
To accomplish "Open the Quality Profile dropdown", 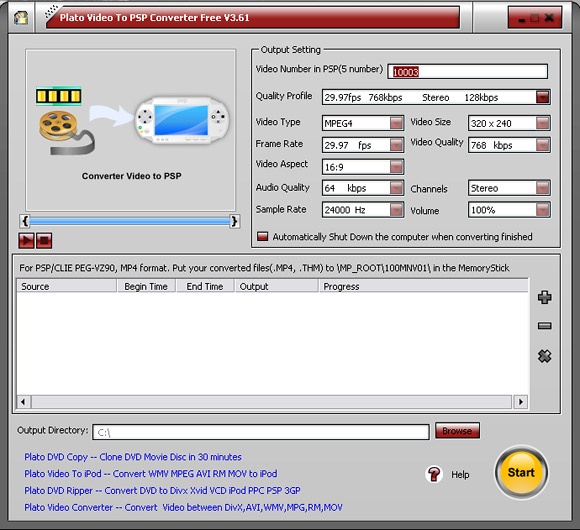I will [x=543, y=97].
